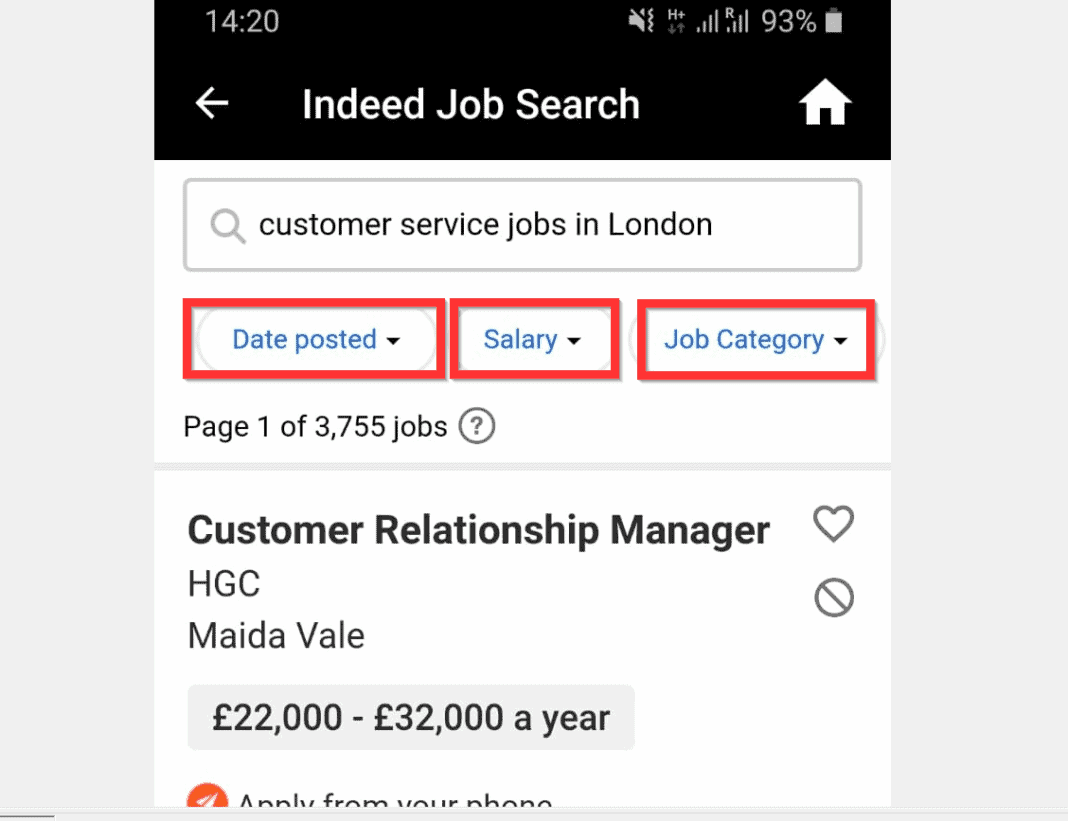The height and width of the screenshot is (821, 1068).
Task: Open the Customer Relationship Manager job listing
Action: pos(478,530)
